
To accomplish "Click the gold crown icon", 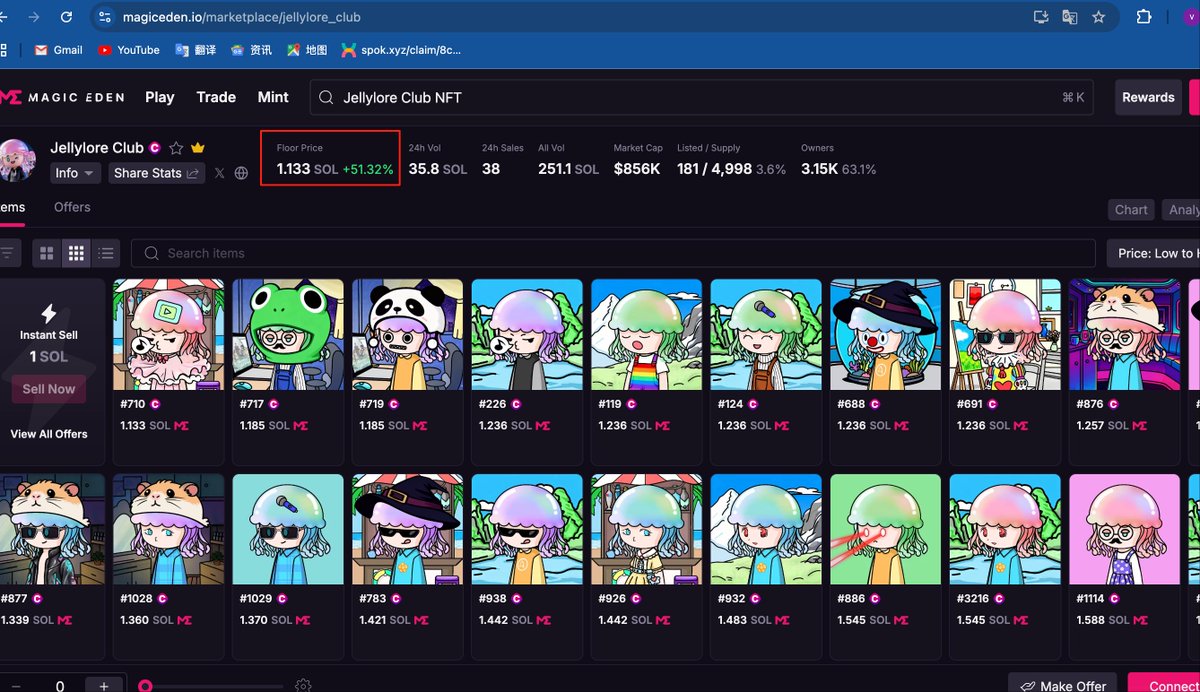I will point(198,148).
